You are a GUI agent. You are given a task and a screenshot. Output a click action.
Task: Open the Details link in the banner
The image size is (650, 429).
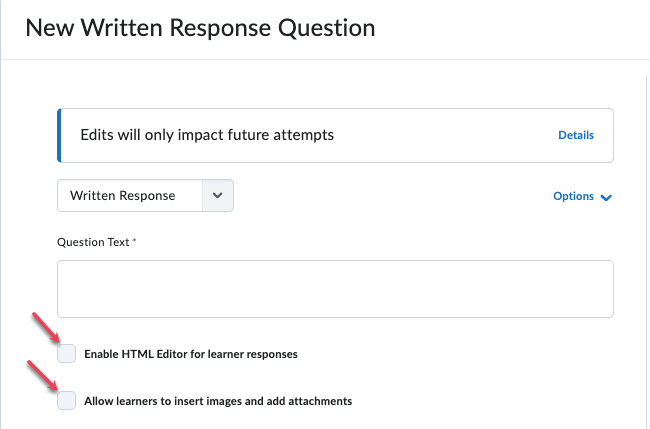pyautogui.click(x=576, y=135)
